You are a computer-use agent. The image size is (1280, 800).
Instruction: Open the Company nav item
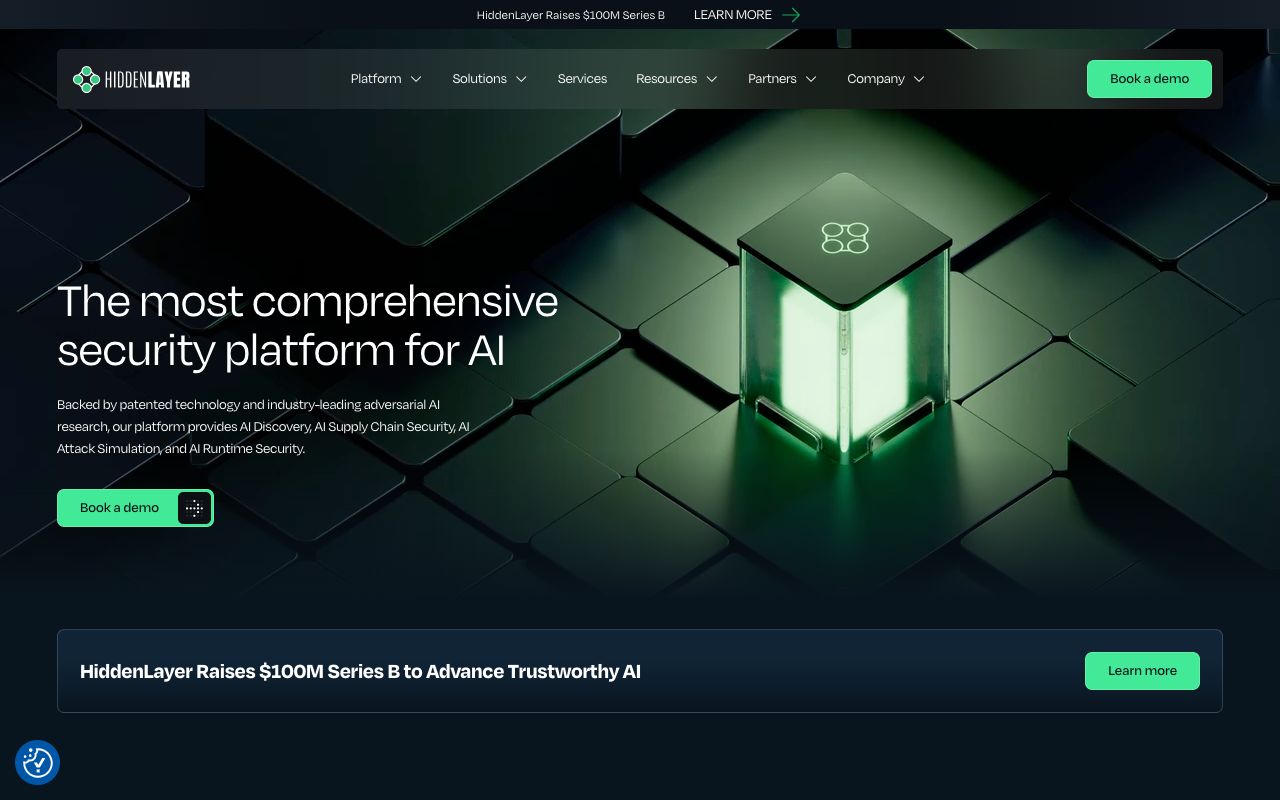pyautogui.click(x=876, y=79)
